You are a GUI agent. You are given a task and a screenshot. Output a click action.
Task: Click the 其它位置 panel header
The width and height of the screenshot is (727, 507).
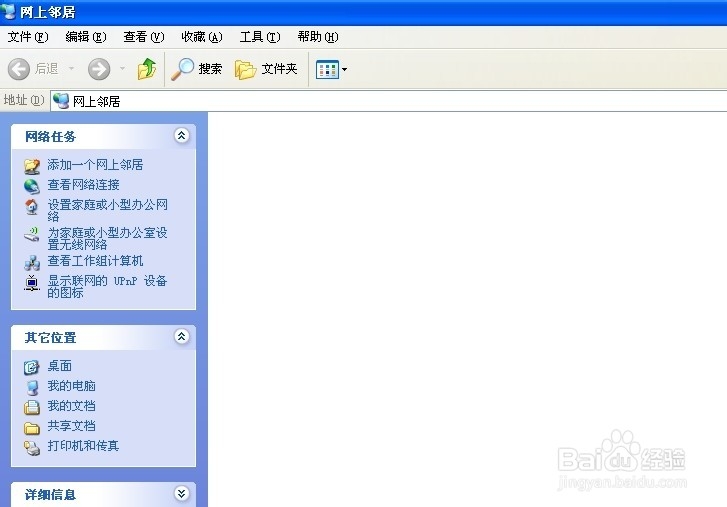[x=103, y=337]
